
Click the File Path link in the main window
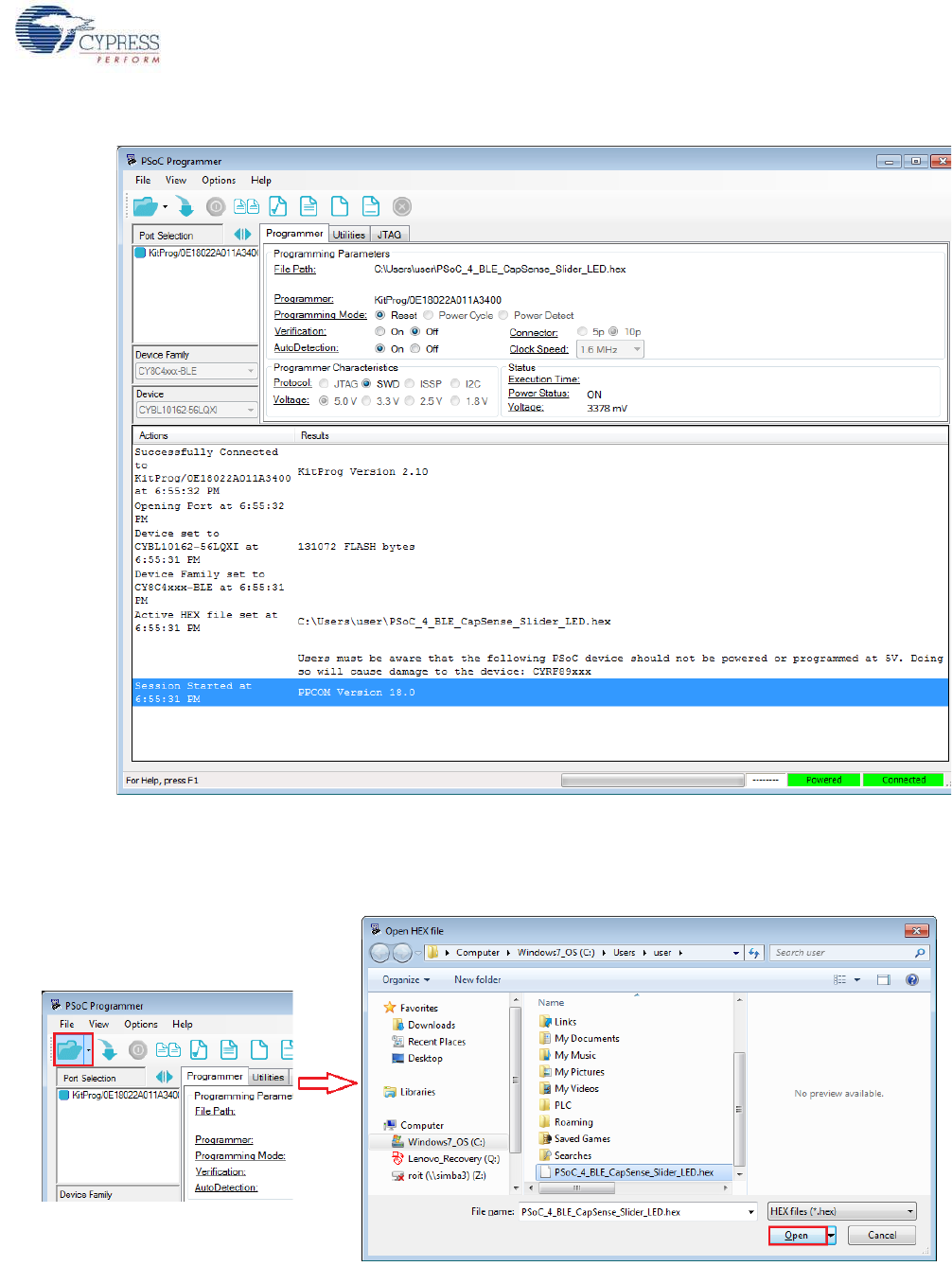pos(295,269)
